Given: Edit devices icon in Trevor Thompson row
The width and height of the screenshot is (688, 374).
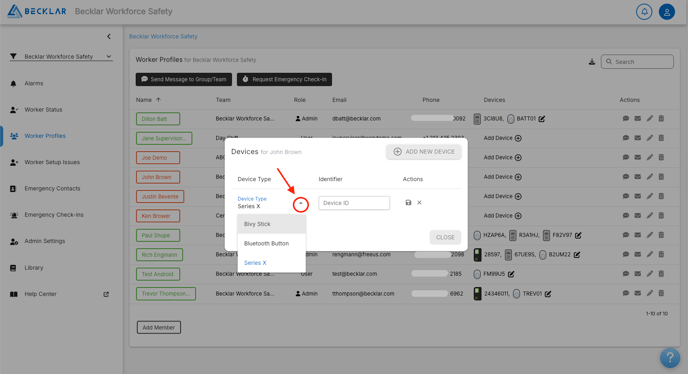Looking at the screenshot, I should coord(548,294).
